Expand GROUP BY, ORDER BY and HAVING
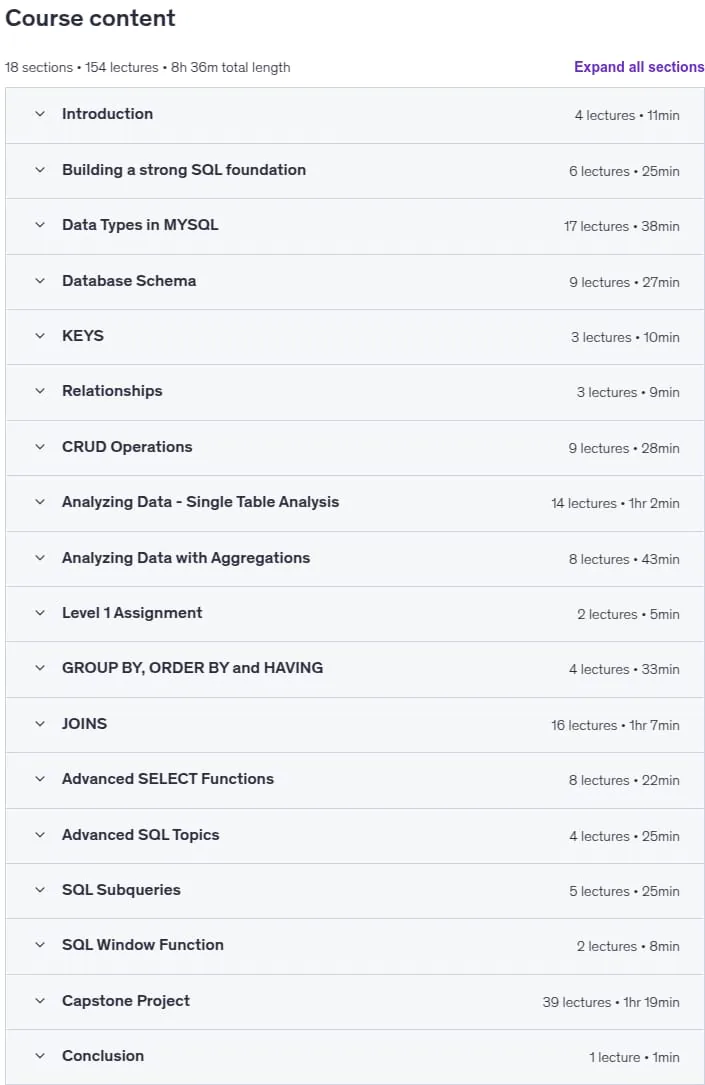The height and width of the screenshot is (1085, 705). [355, 668]
